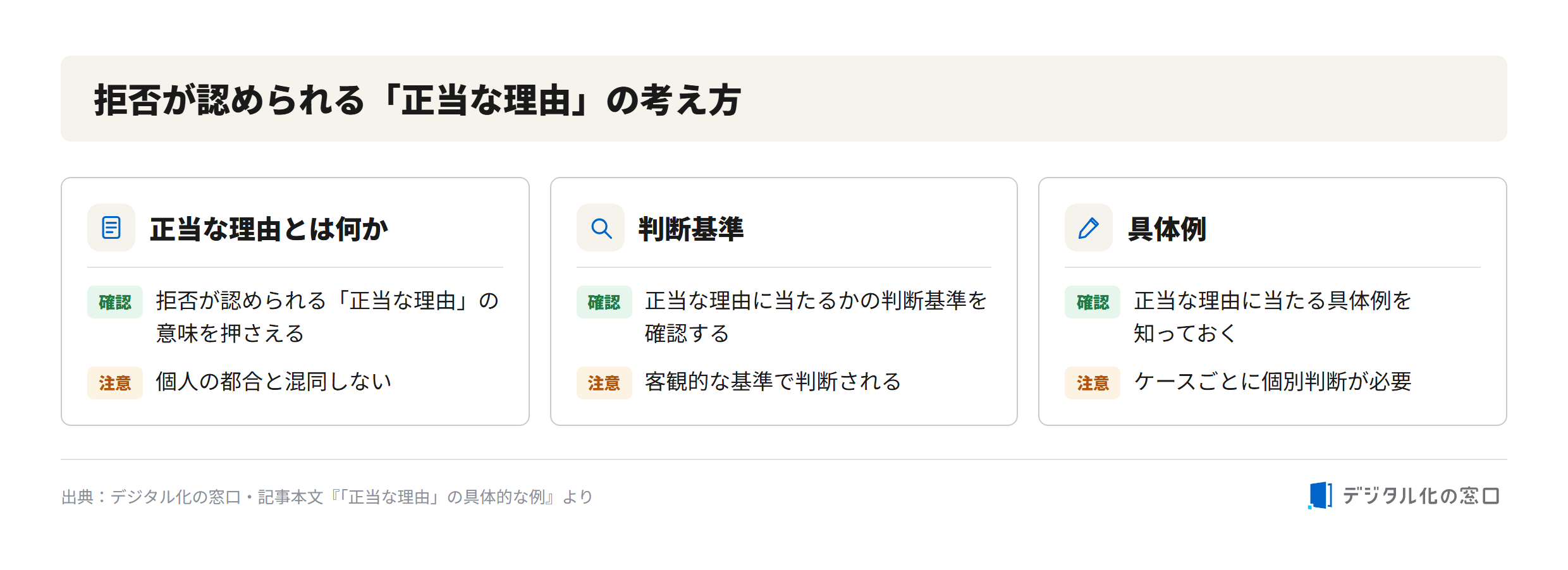Viewport: 1568px width, 570px height.
Task: Click the green 確認 badge in 判断基準 card
Action: [604, 302]
